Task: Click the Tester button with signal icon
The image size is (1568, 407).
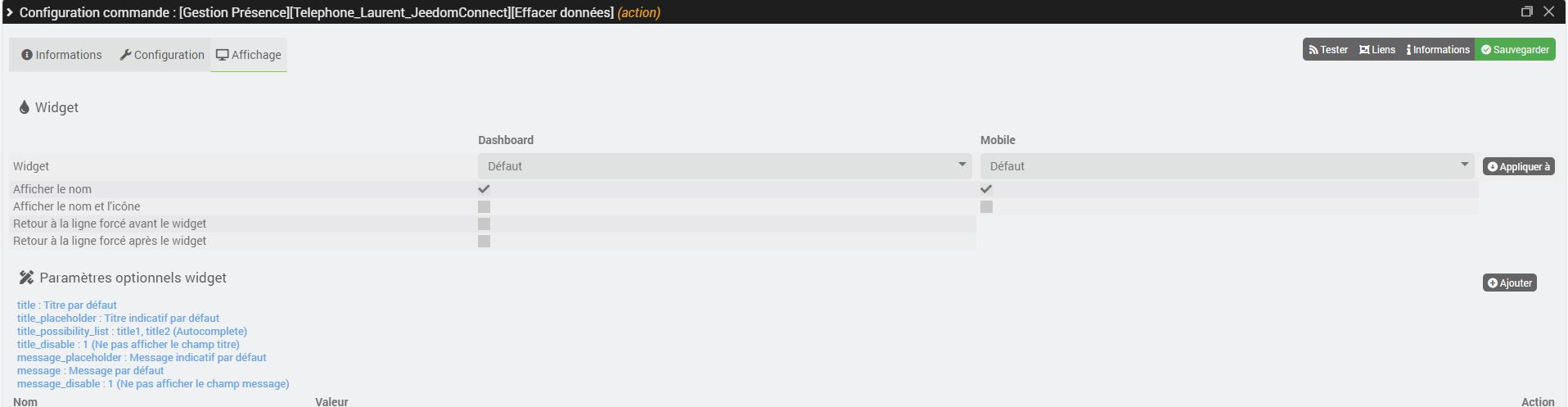Action: tap(1327, 50)
